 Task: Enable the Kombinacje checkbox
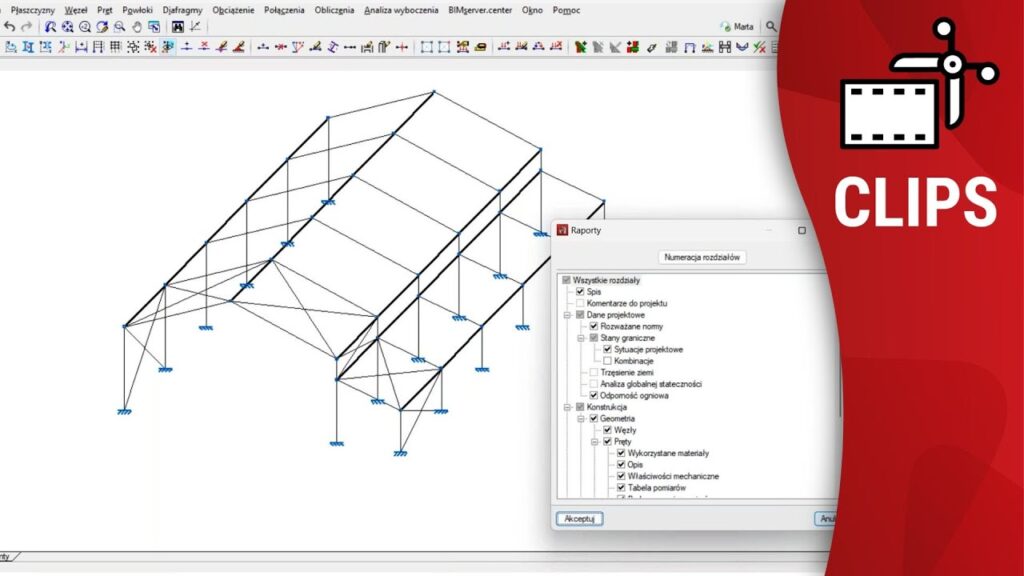[607, 361]
